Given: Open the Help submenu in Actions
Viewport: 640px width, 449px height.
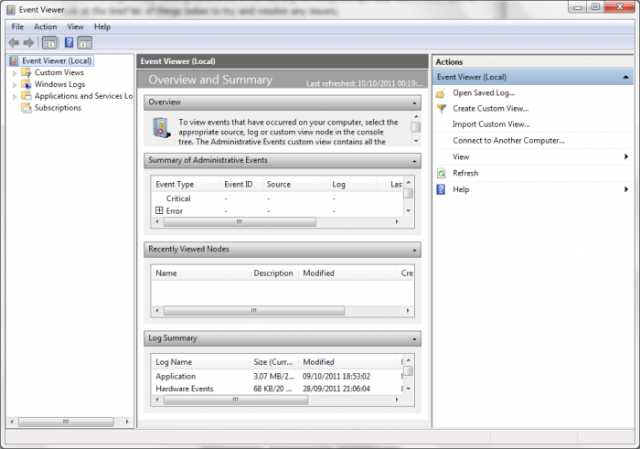Looking at the screenshot, I should 626,189.
